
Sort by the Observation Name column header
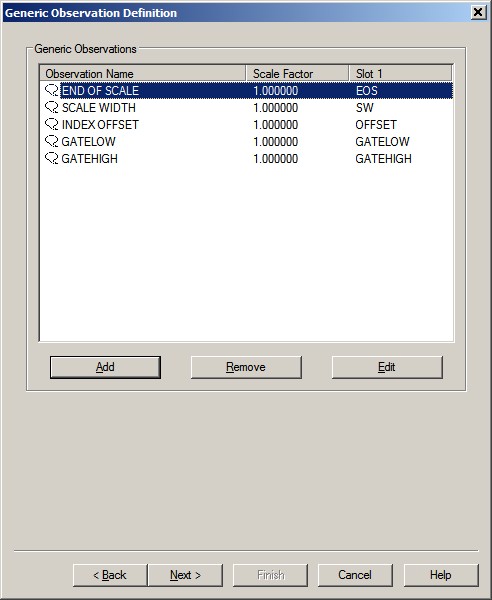tap(143, 73)
